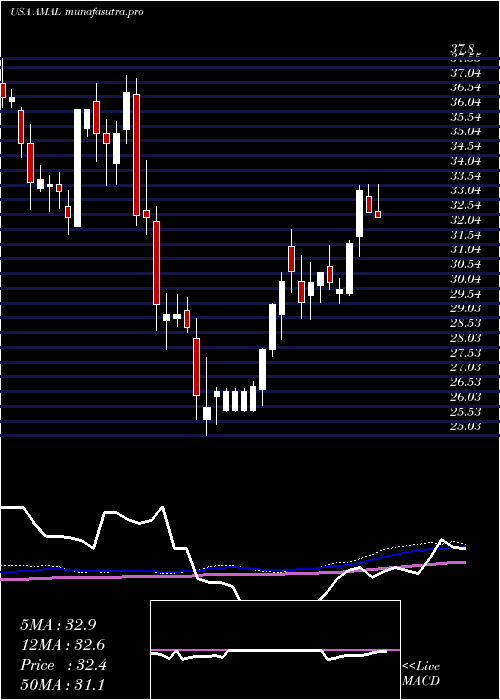Select the 37.04 price axis label

[x=466, y=72]
